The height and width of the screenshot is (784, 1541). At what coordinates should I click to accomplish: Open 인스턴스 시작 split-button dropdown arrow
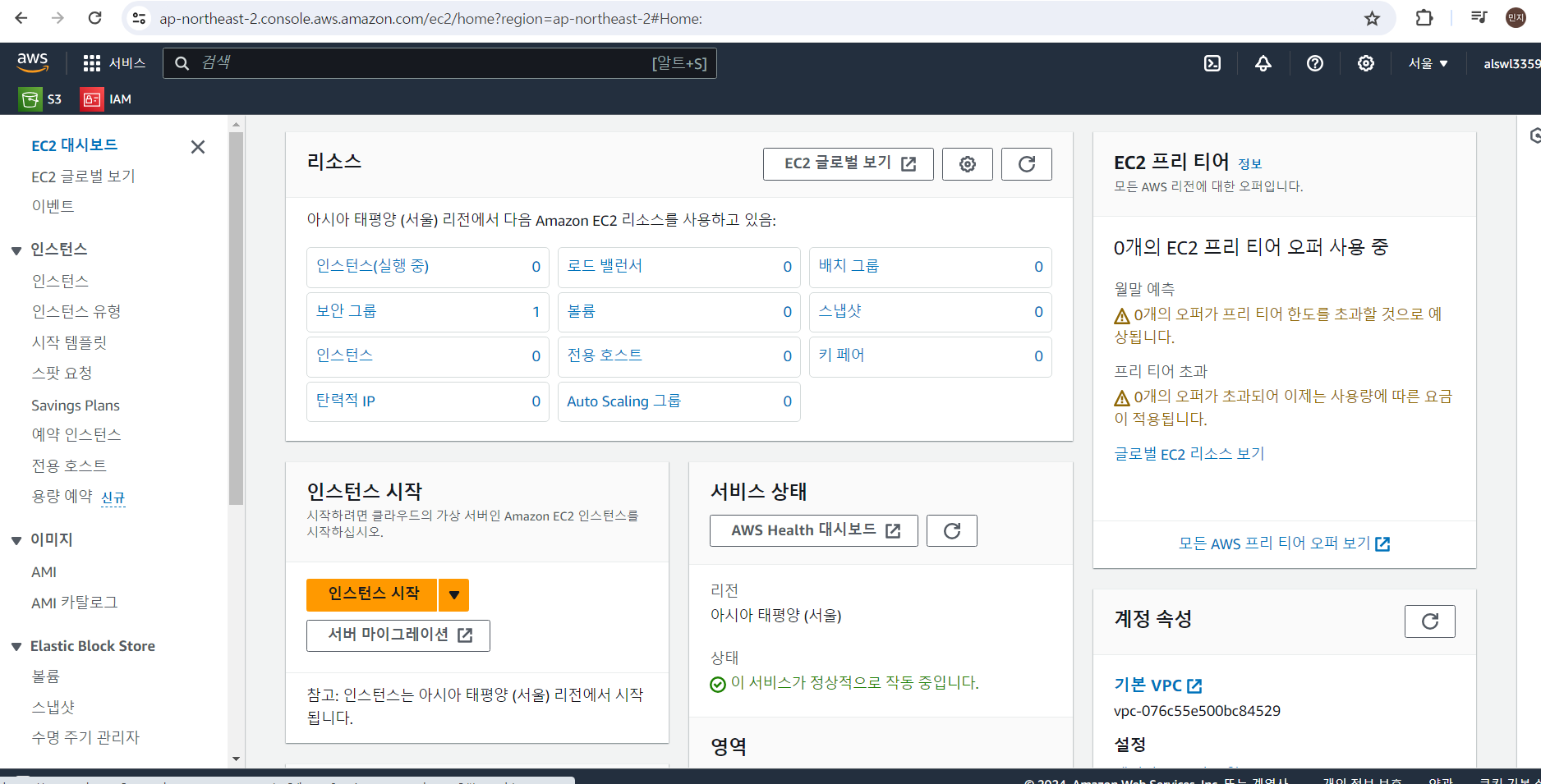click(x=453, y=595)
